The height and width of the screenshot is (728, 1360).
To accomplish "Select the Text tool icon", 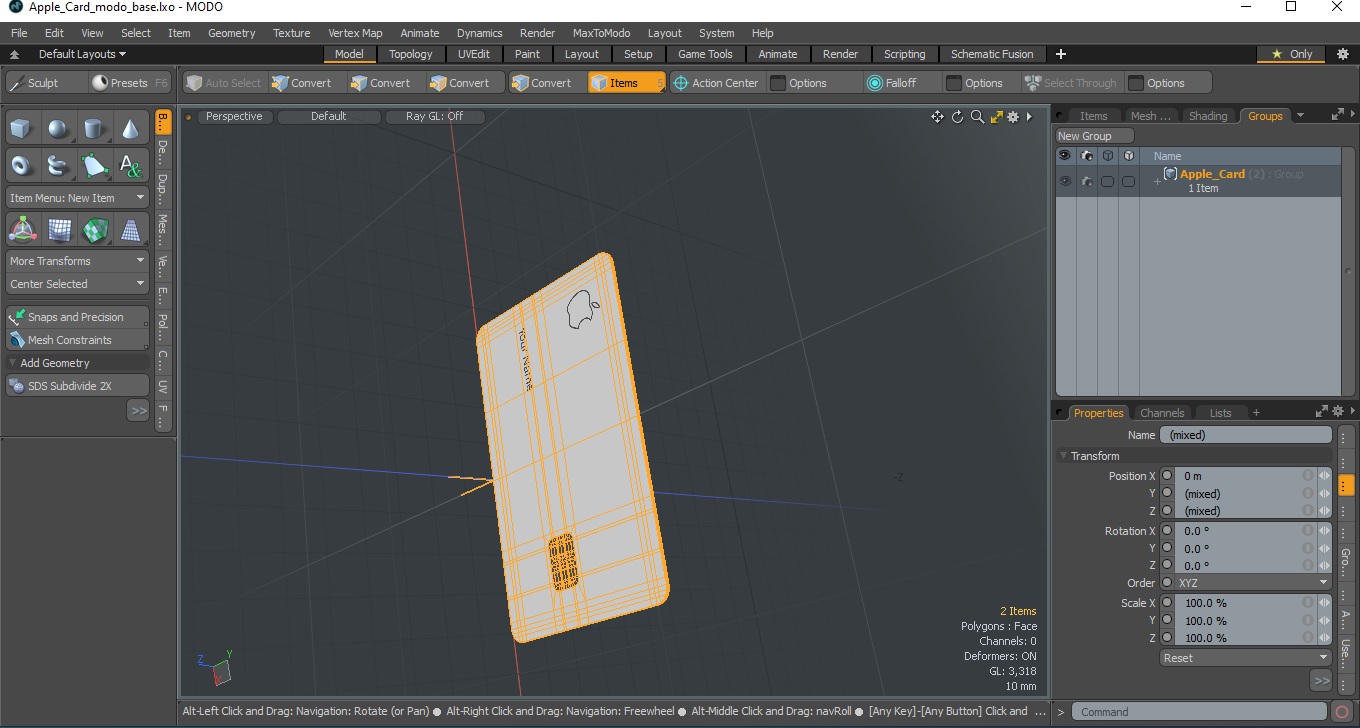I will [130, 165].
